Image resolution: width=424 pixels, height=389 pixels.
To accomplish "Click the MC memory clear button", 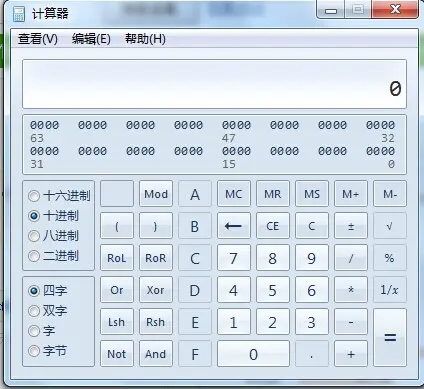I will pyautogui.click(x=234, y=194).
